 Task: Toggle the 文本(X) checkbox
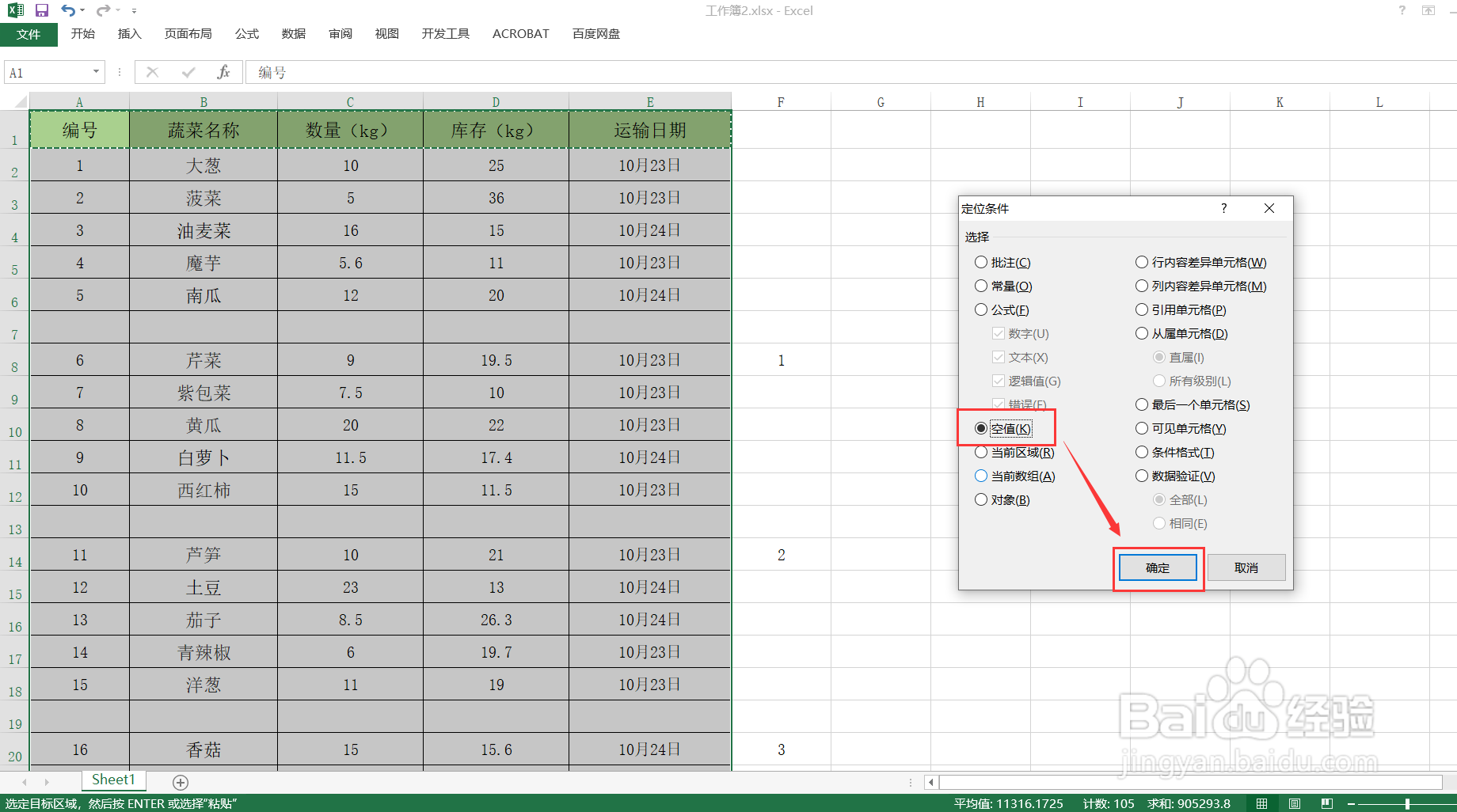[x=1021, y=357]
